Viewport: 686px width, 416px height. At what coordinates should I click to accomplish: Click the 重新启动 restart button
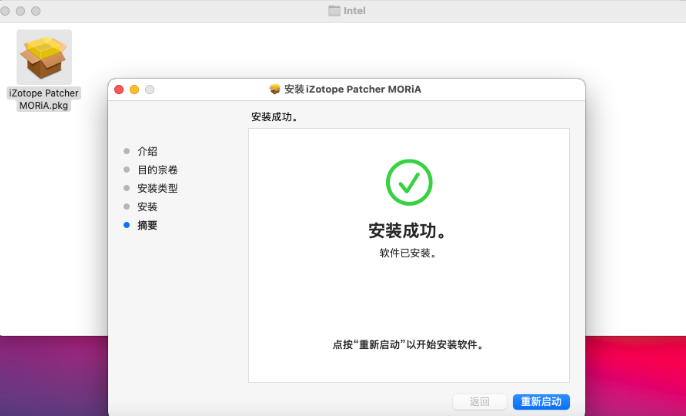[x=541, y=402]
